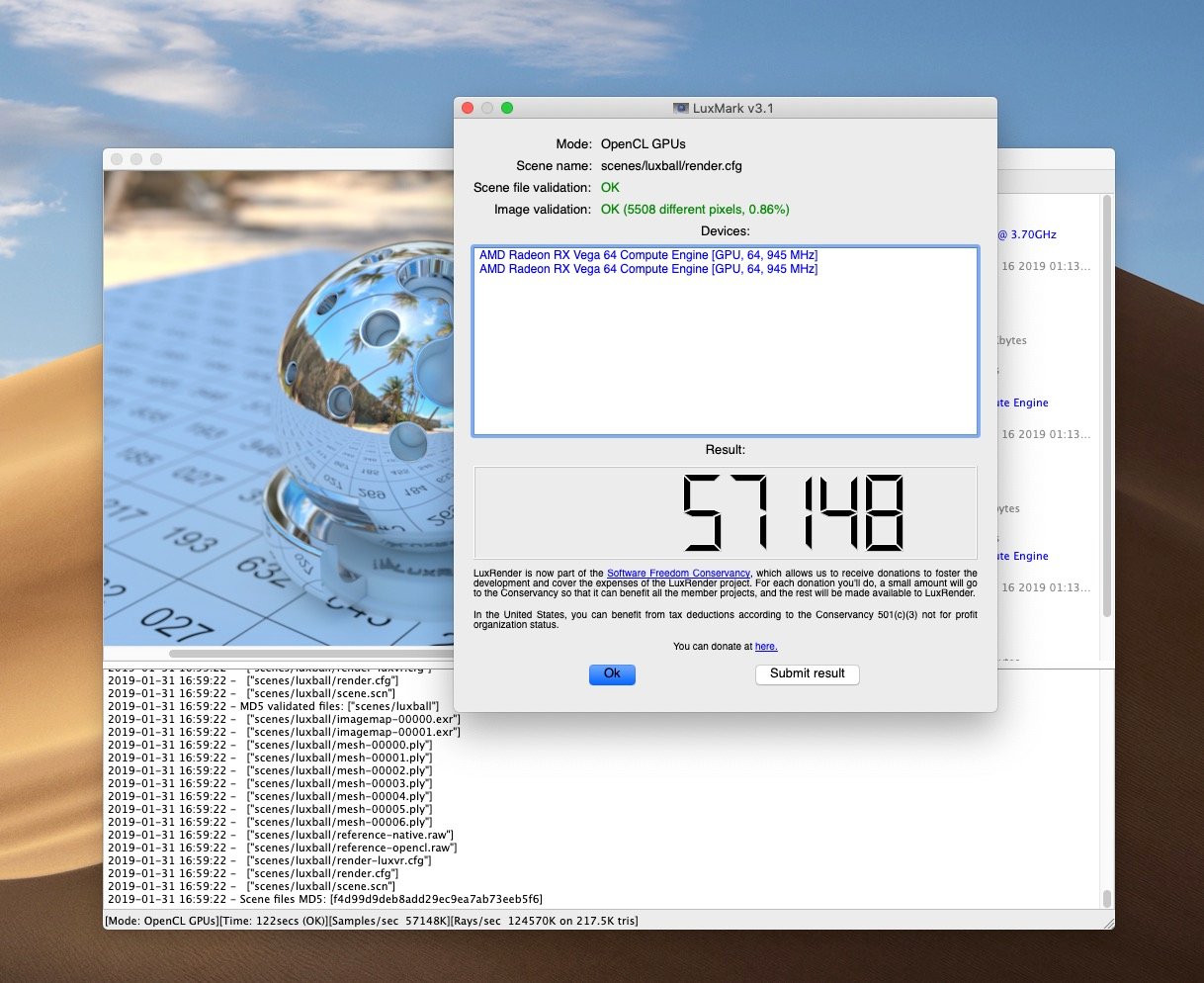
Task: Click the log panel vertical scrollbar
Action: [x=1107, y=898]
